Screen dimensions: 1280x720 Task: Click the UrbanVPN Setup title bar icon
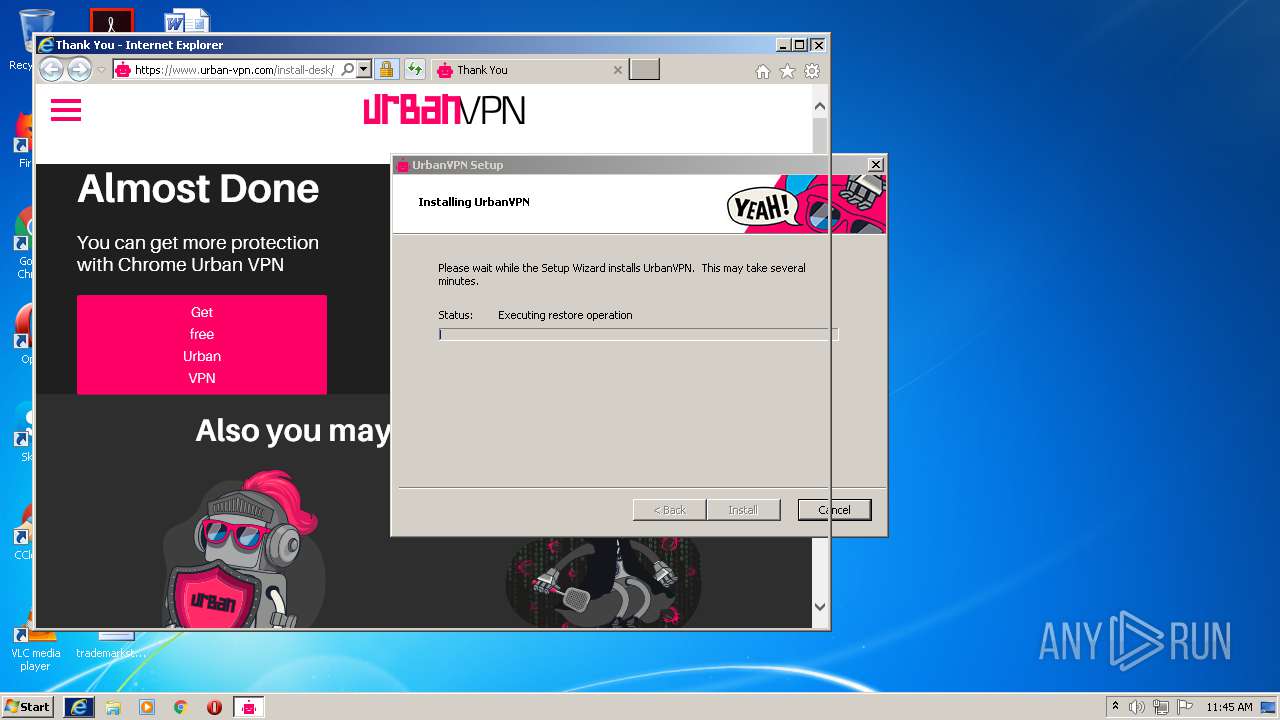pos(403,165)
